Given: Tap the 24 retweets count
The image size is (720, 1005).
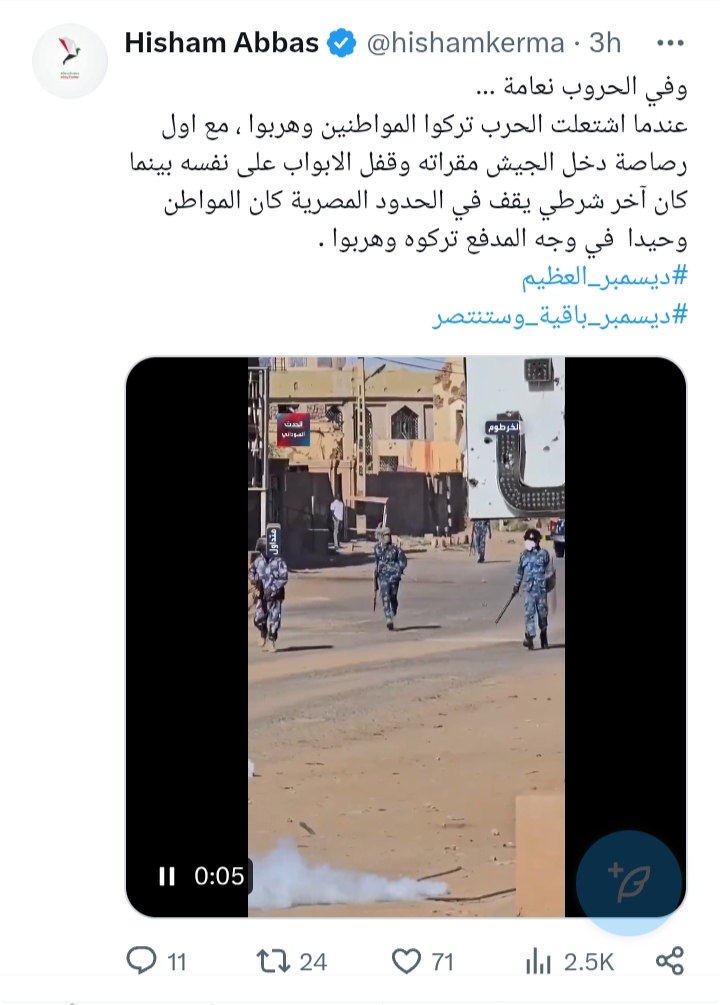Looking at the screenshot, I should point(313,962).
